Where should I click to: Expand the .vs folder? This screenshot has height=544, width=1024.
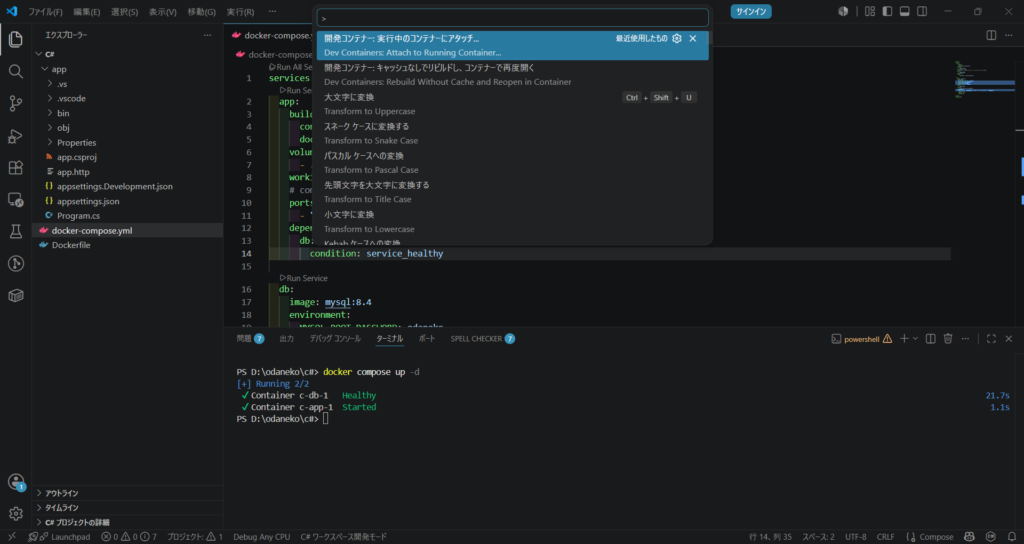point(50,84)
